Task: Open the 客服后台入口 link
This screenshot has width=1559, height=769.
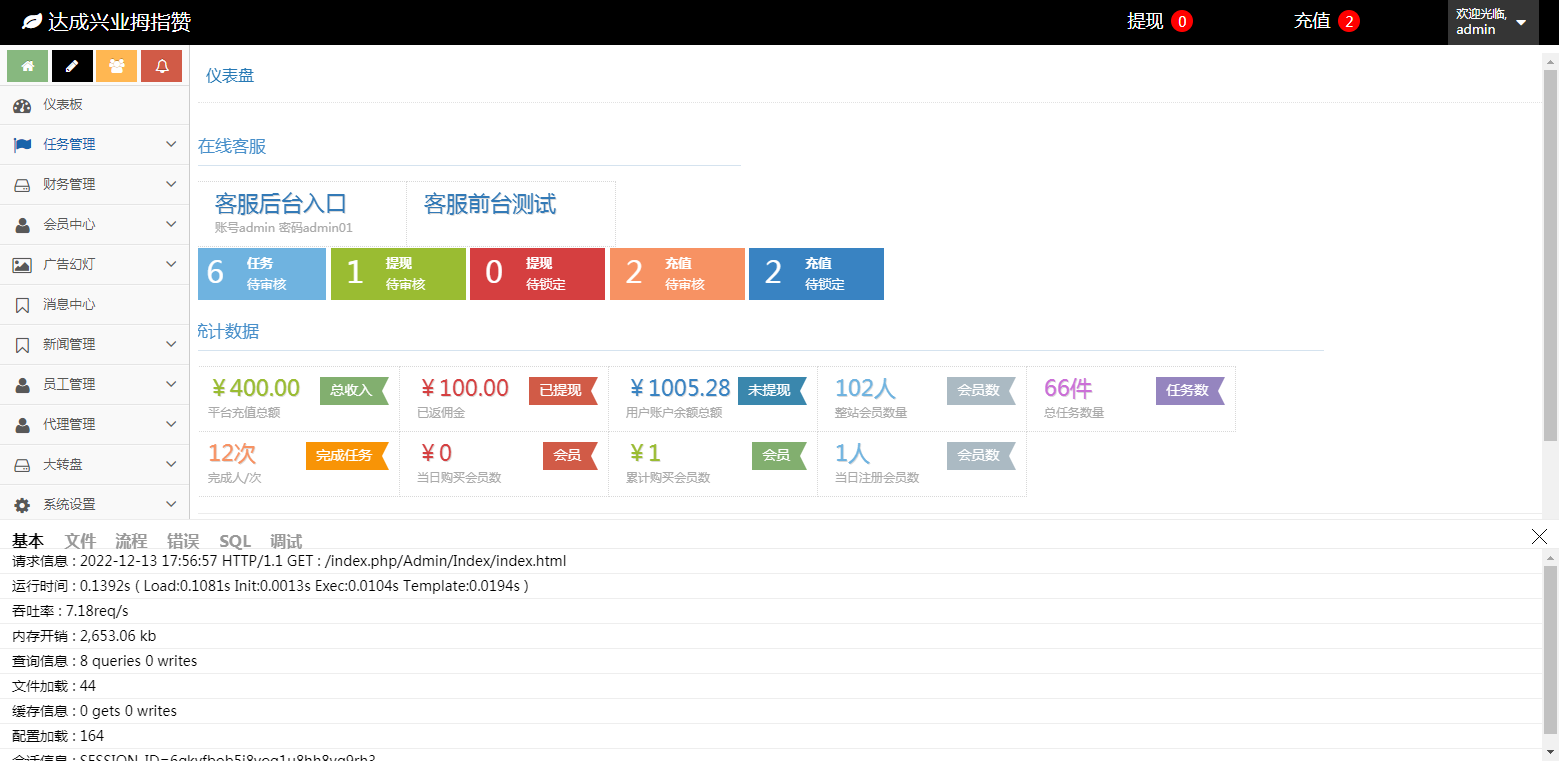Action: click(x=281, y=204)
